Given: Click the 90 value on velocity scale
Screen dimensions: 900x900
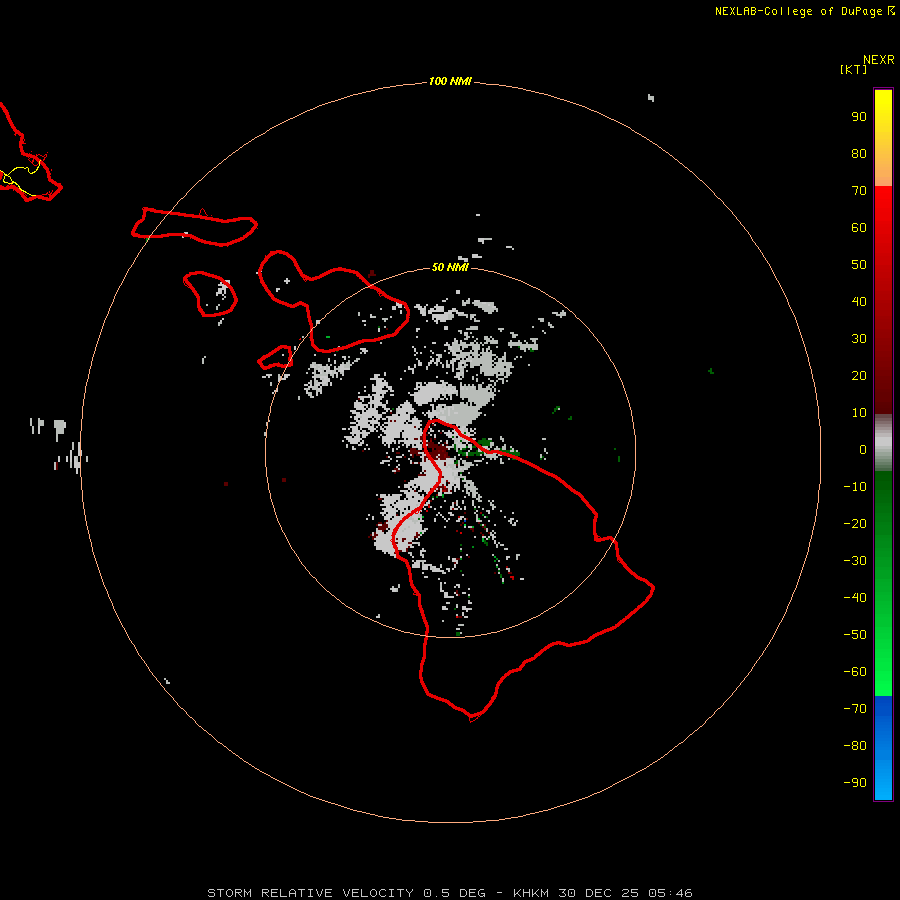Looking at the screenshot, I should tap(859, 117).
